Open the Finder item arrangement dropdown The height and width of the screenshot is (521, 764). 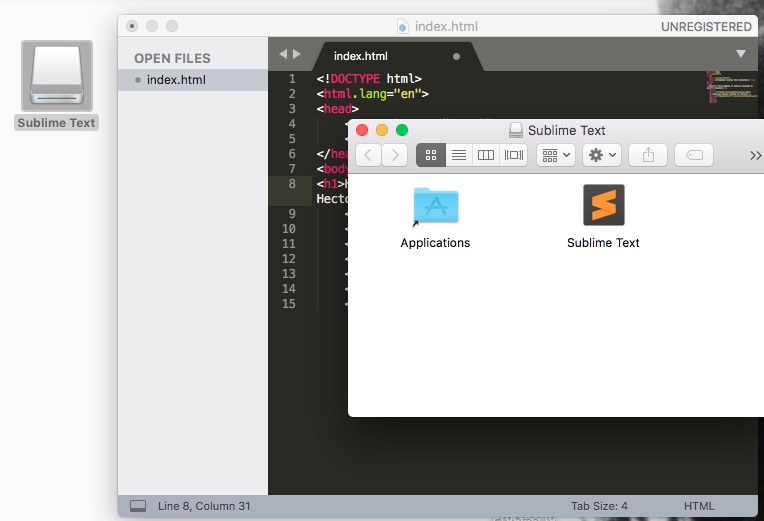(556, 155)
